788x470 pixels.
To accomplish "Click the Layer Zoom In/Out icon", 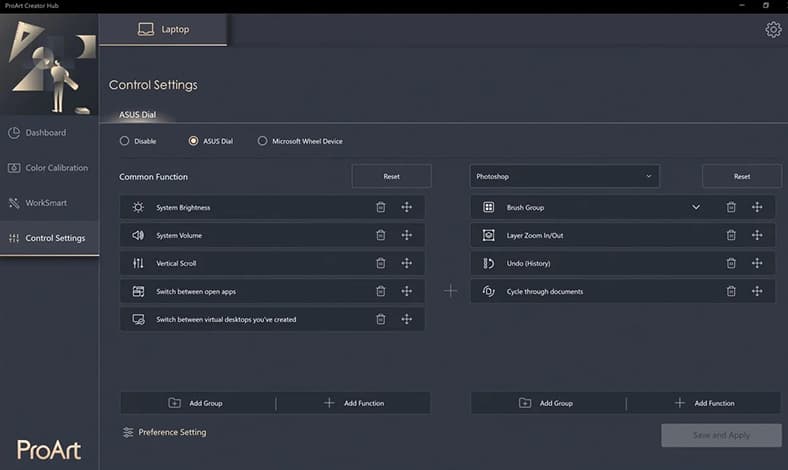I will click(488, 235).
